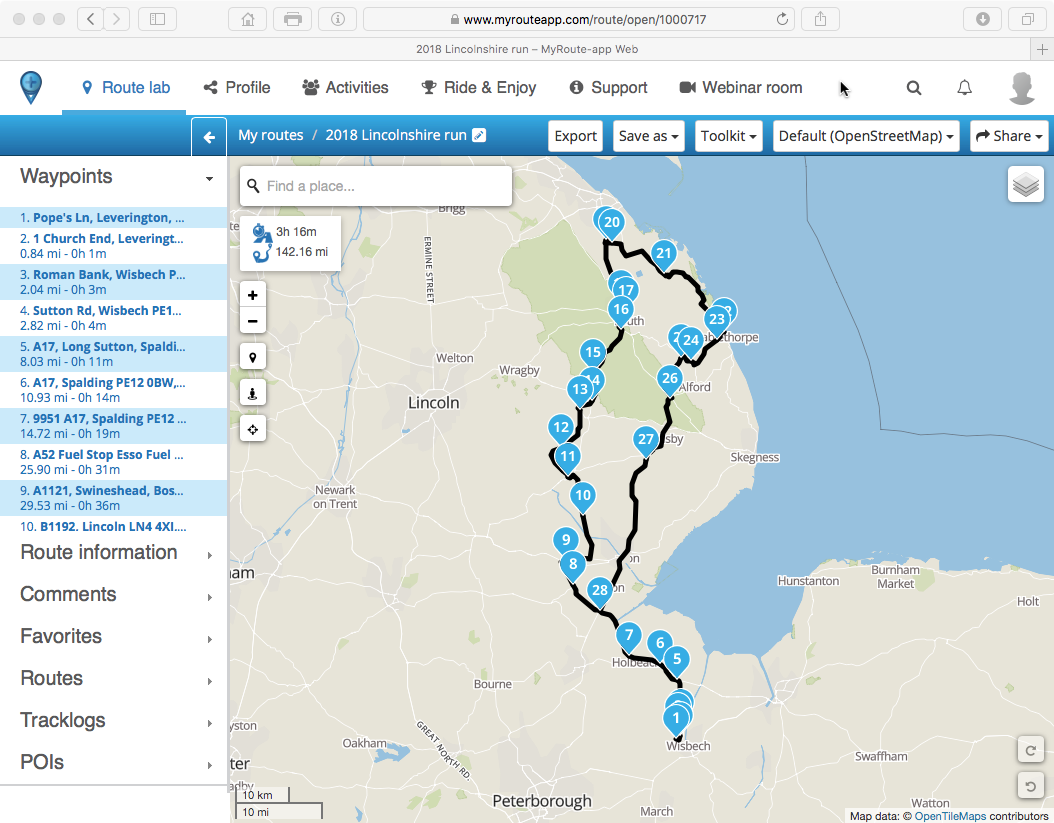This screenshot has width=1054, height=823.
Task: Zoom out on the map
Action: pos(252,321)
